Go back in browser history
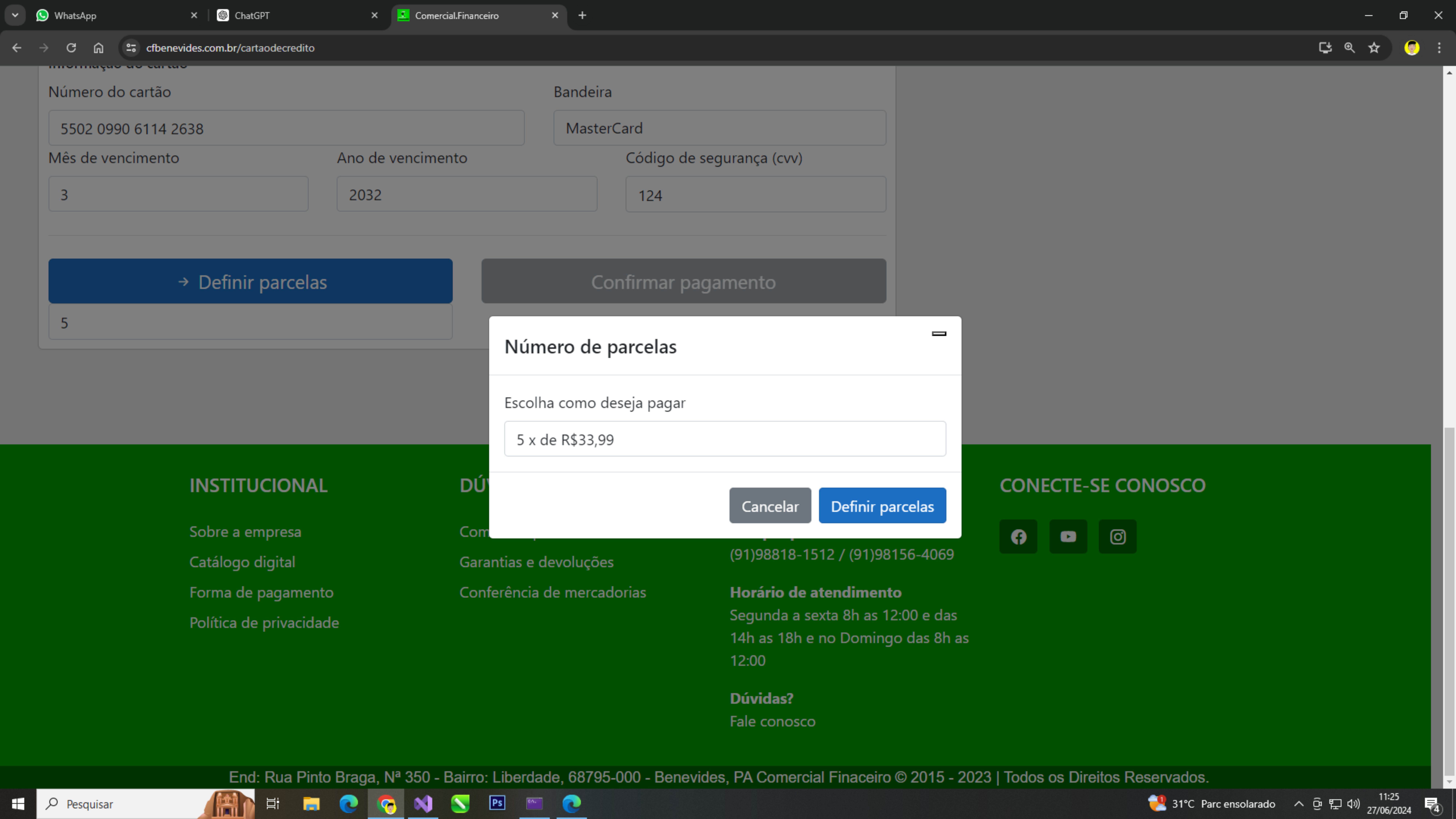 point(17,48)
